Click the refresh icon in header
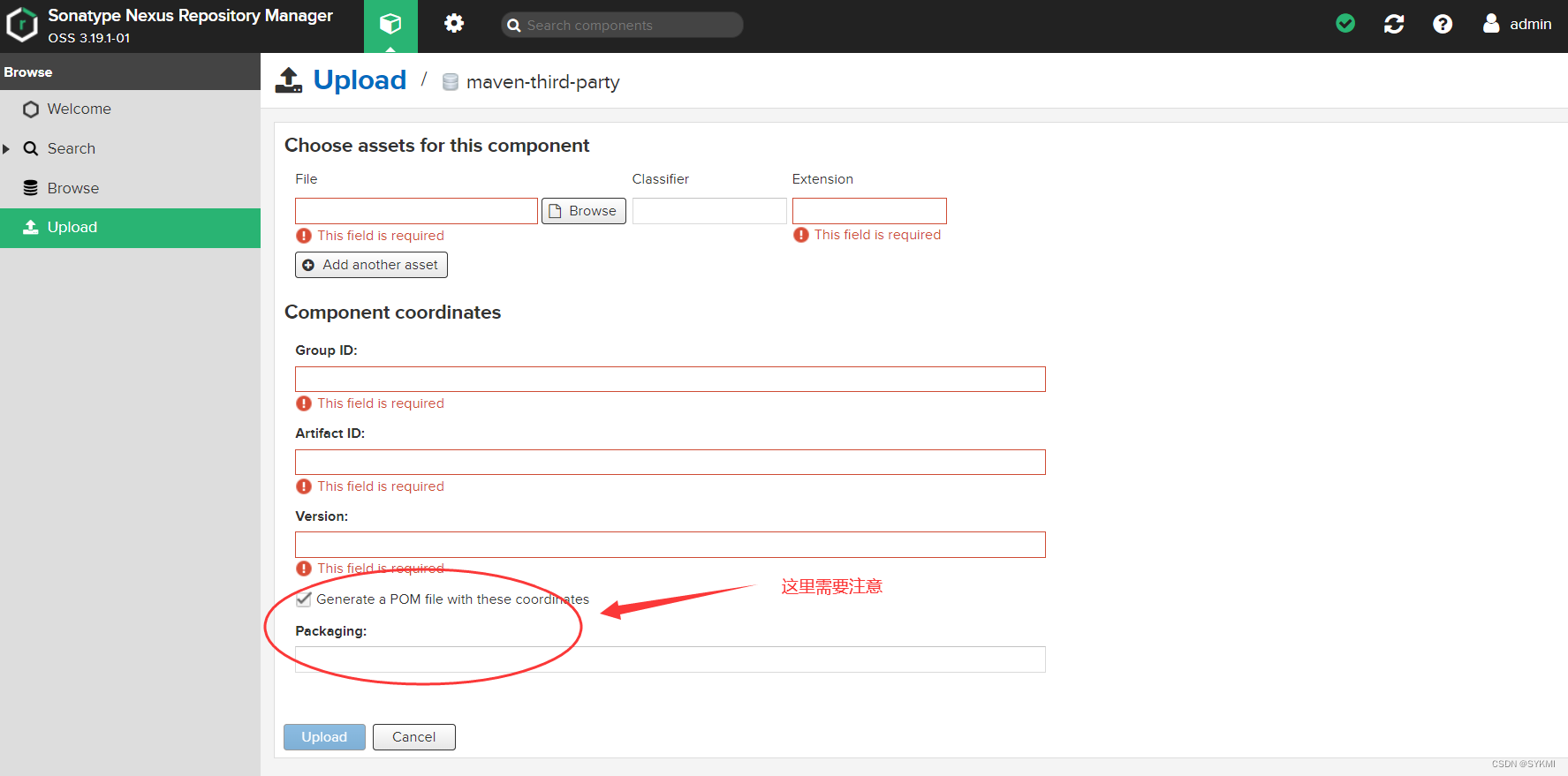Image resolution: width=1568 pixels, height=776 pixels. tap(1394, 24)
